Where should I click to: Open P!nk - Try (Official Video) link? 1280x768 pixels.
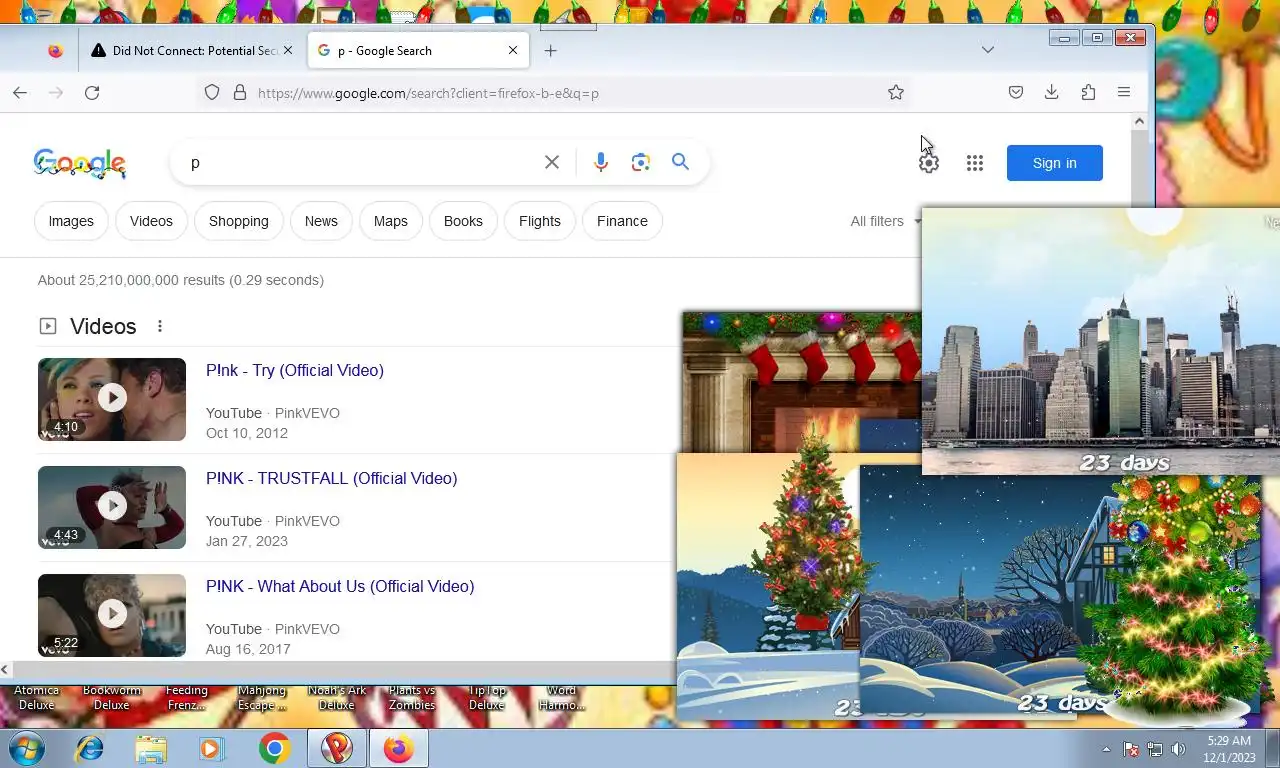pos(295,370)
